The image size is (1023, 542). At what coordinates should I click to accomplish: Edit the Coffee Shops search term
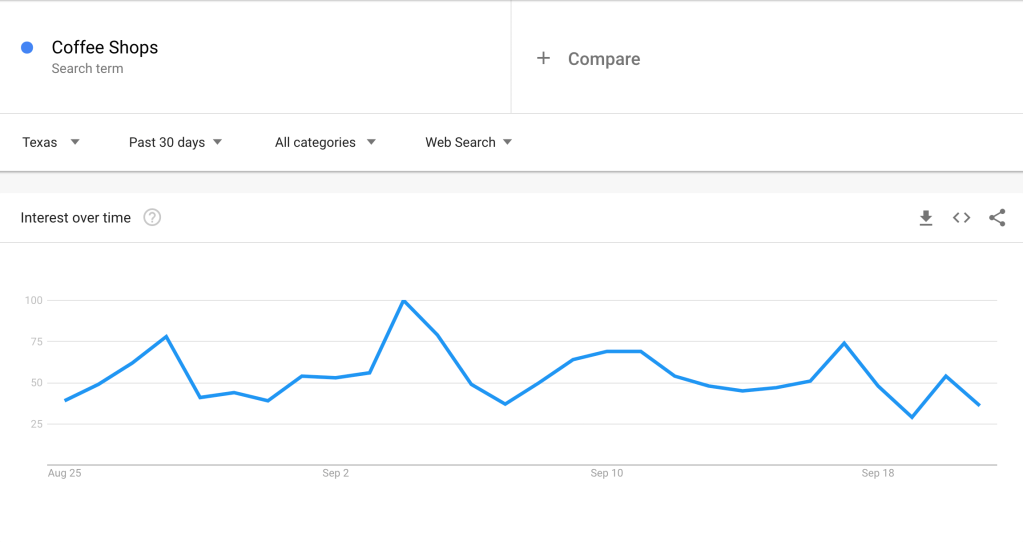click(x=105, y=47)
